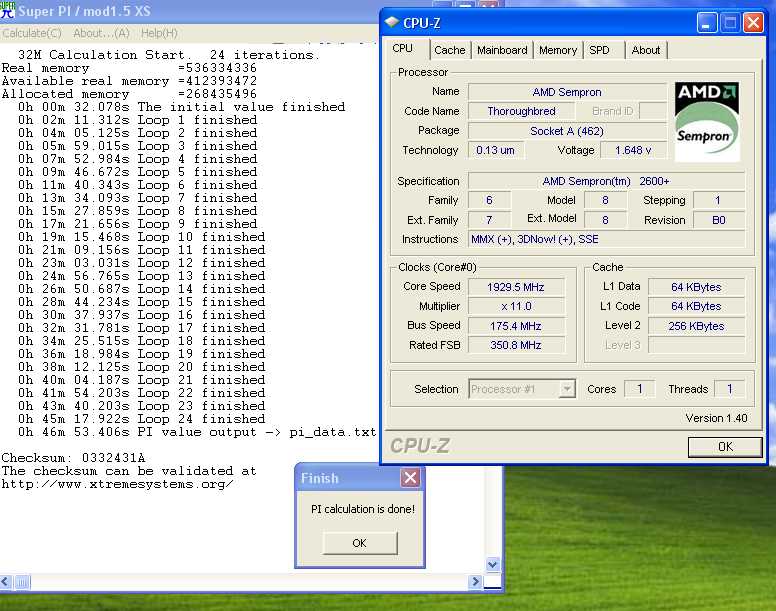Click the Name field AMD Sempron

[x=567, y=92]
